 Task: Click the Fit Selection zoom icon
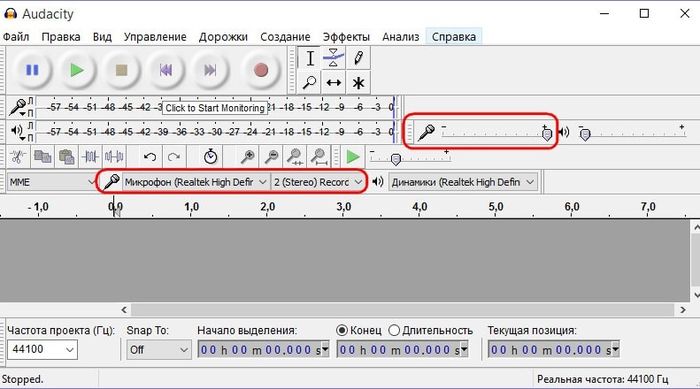point(295,157)
